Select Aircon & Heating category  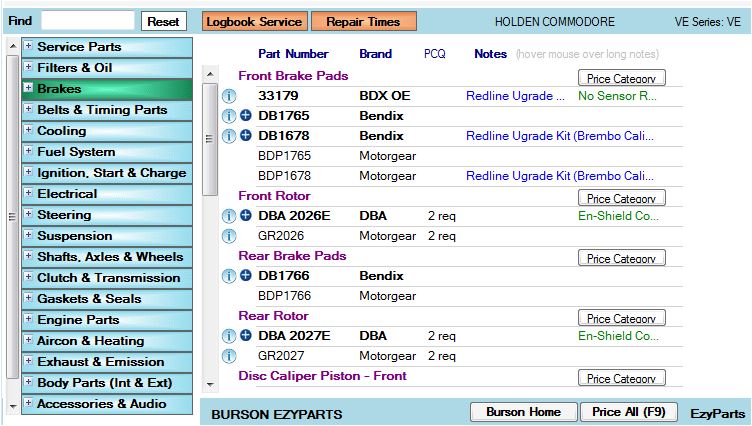point(107,341)
